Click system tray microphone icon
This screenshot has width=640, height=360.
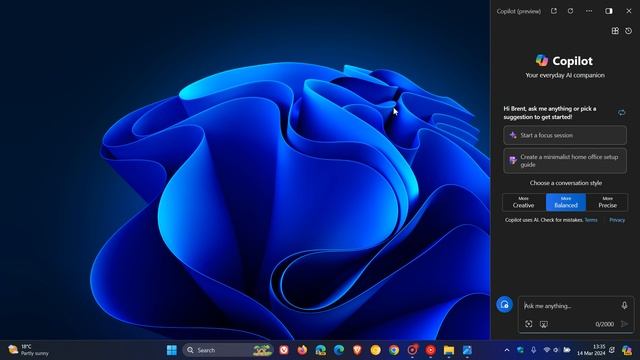coord(533,350)
